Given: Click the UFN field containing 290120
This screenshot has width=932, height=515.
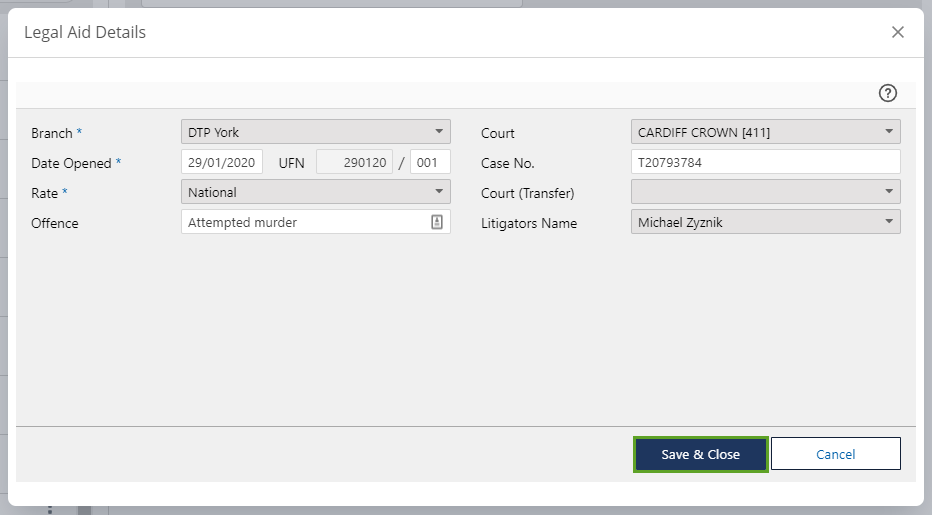Looking at the screenshot, I should point(354,162).
